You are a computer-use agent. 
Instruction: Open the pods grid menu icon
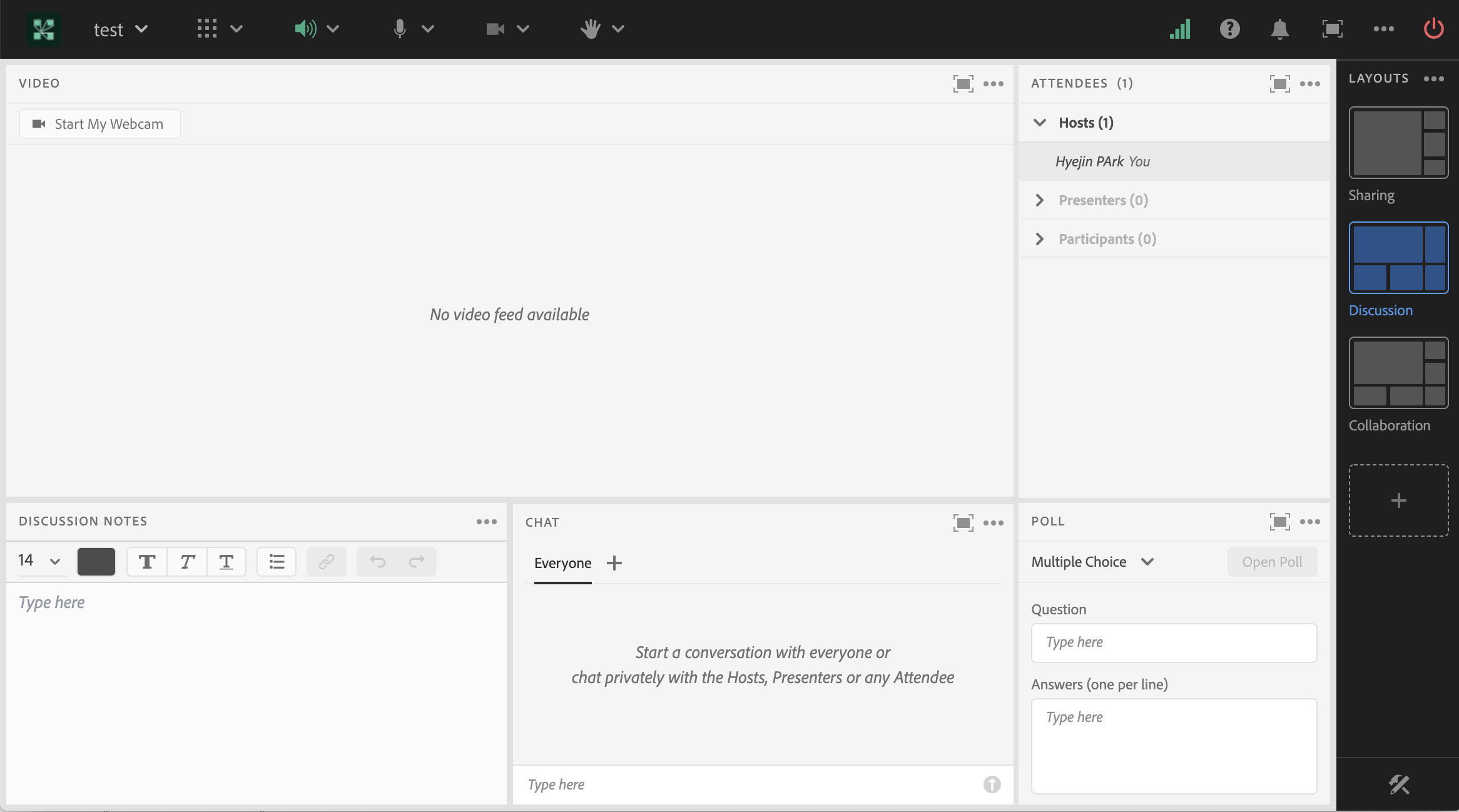coord(207,29)
